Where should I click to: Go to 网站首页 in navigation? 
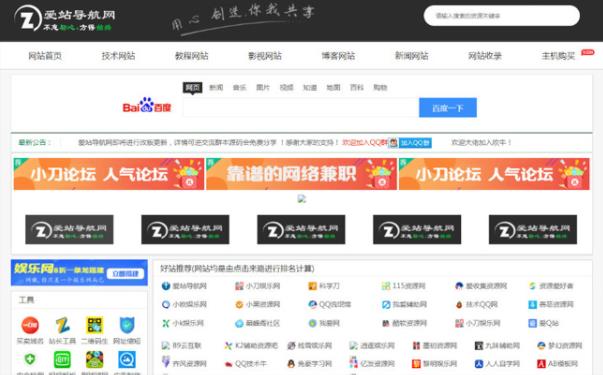click(x=45, y=56)
